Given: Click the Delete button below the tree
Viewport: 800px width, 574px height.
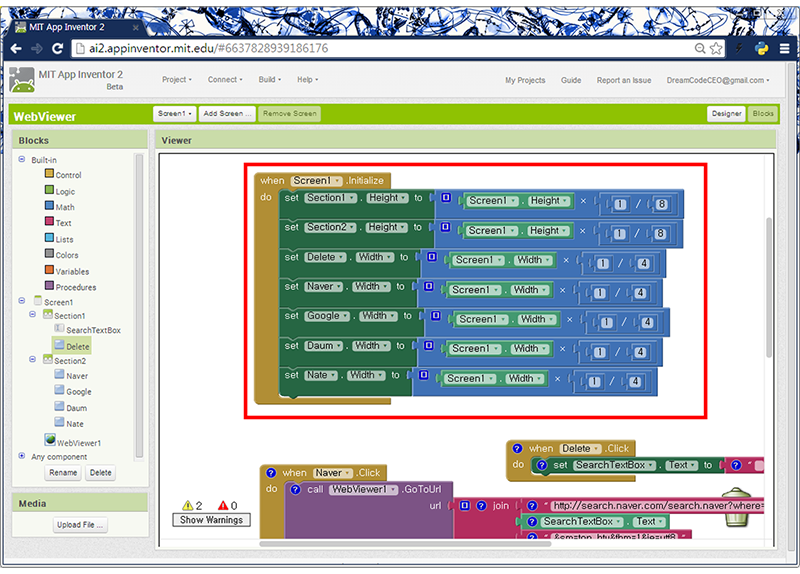Looking at the screenshot, I should click(x=101, y=472).
